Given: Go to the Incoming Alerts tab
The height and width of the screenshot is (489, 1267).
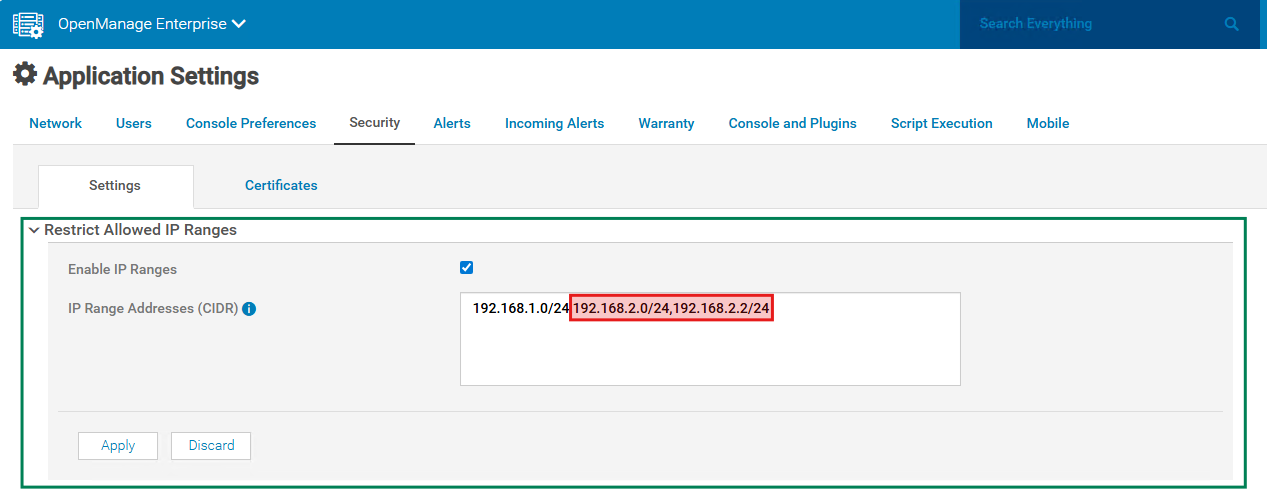Looking at the screenshot, I should click(555, 123).
